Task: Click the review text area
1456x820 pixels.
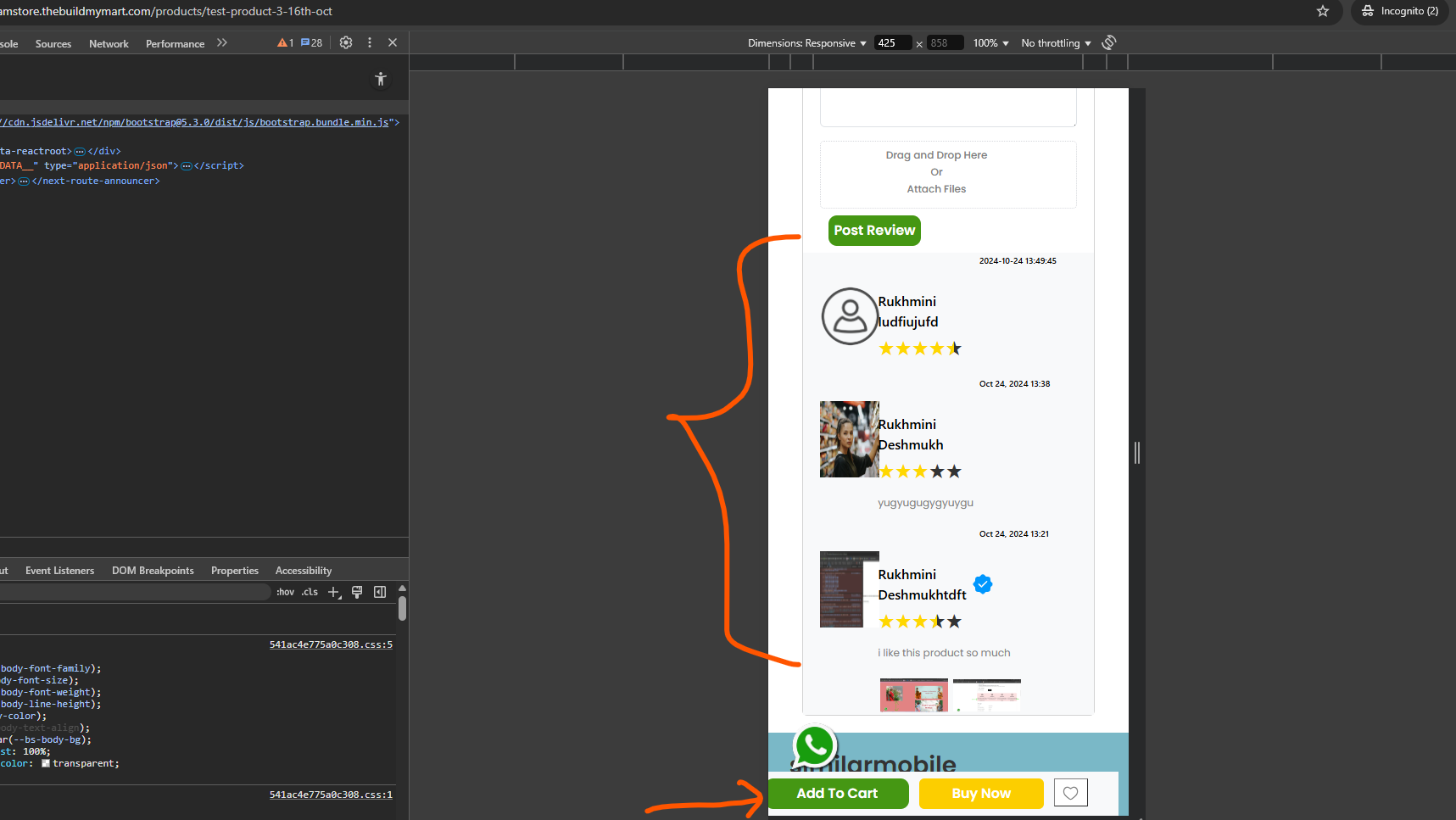Action: pyautogui.click(x=948, y=107)
